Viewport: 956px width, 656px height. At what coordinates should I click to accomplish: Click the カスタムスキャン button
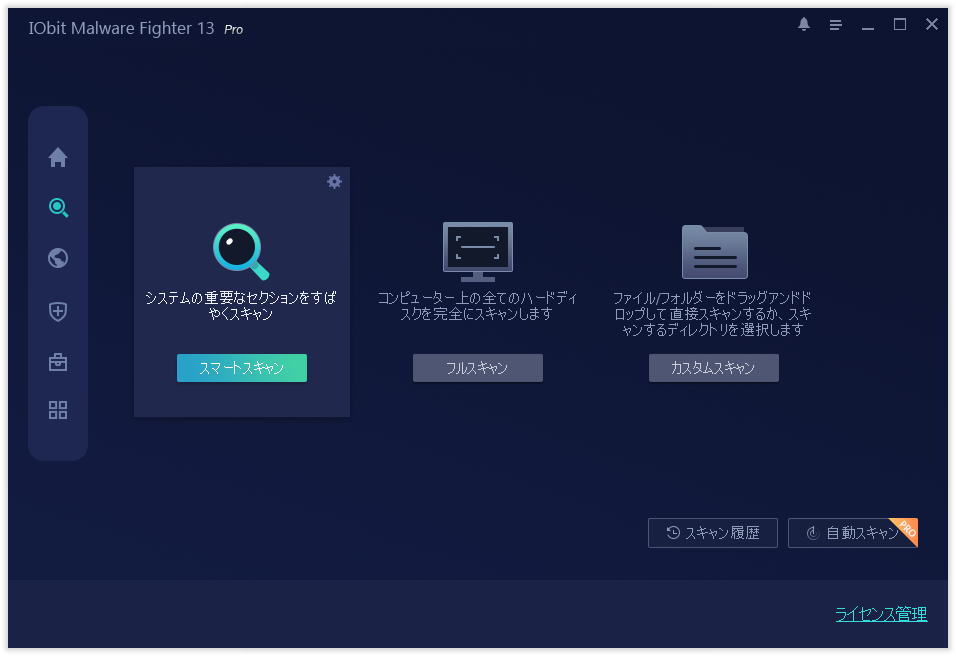pos(713,368)
